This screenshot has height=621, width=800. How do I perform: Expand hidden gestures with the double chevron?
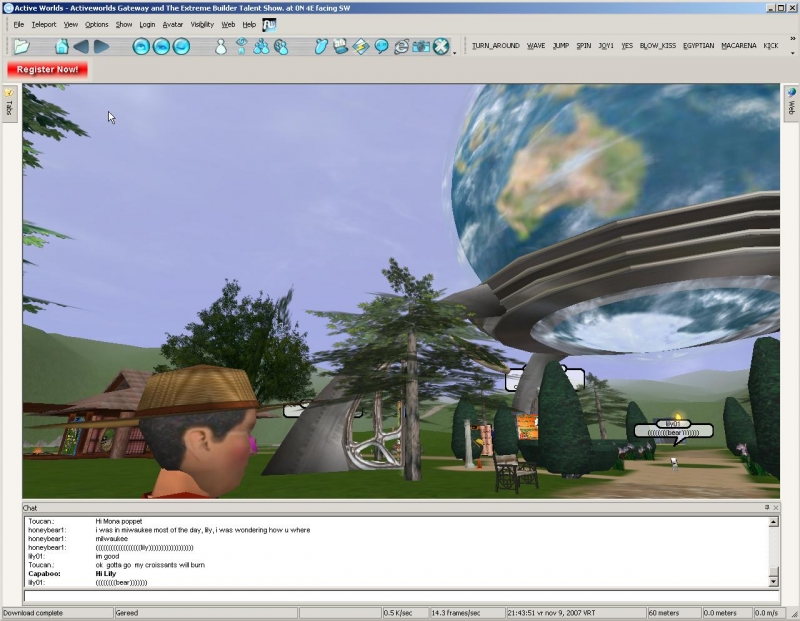tap(792, 40)
